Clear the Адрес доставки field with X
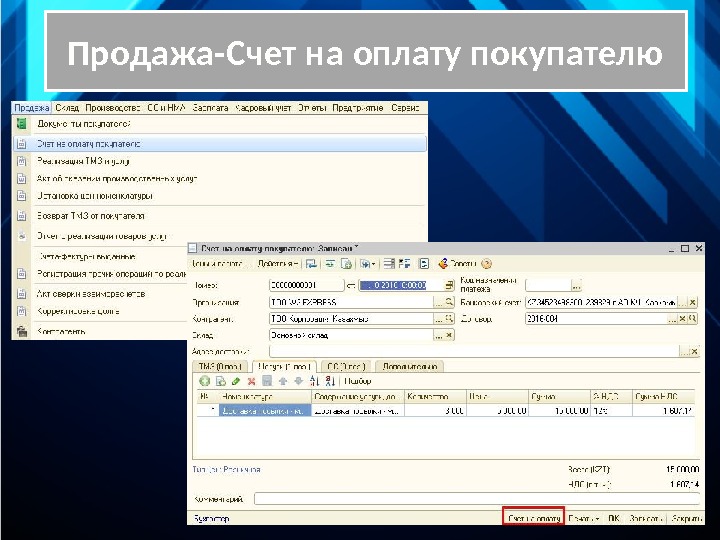Viewport: 720px width, 540px height. (x=694, y=352)
